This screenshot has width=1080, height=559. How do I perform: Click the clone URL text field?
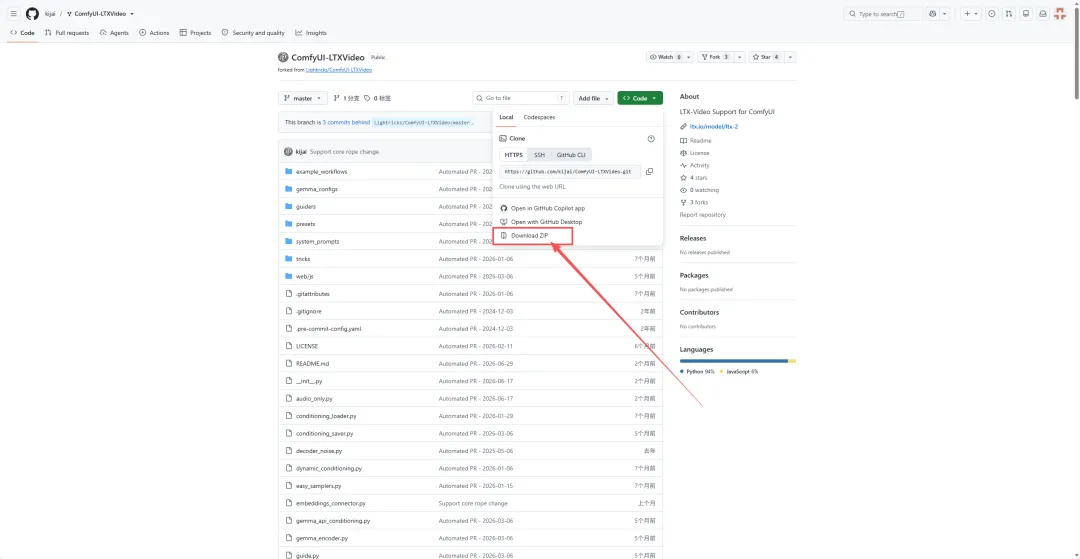pos(570,171)
